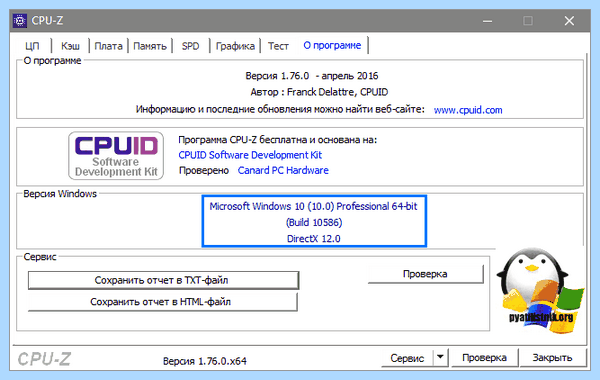Expand the Сервис dropdown arrow
The width and height of the screenshot is (600, 380).
coord(440,357)
